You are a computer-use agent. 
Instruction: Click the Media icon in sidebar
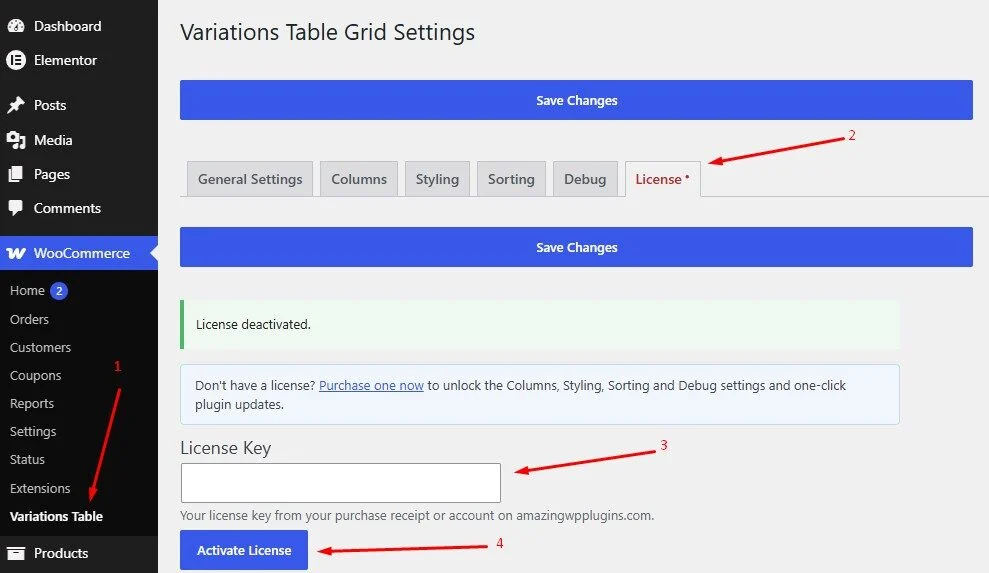(16, 140)
